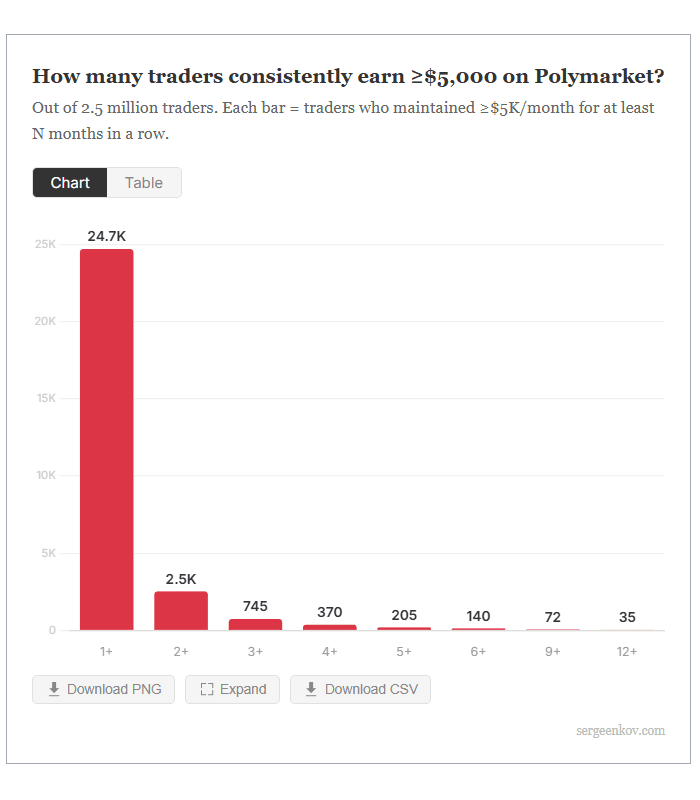700x800 pixels.
Task: Click the tall 1+ months bar
Action: pyautogui.click(x=107, y=439)
